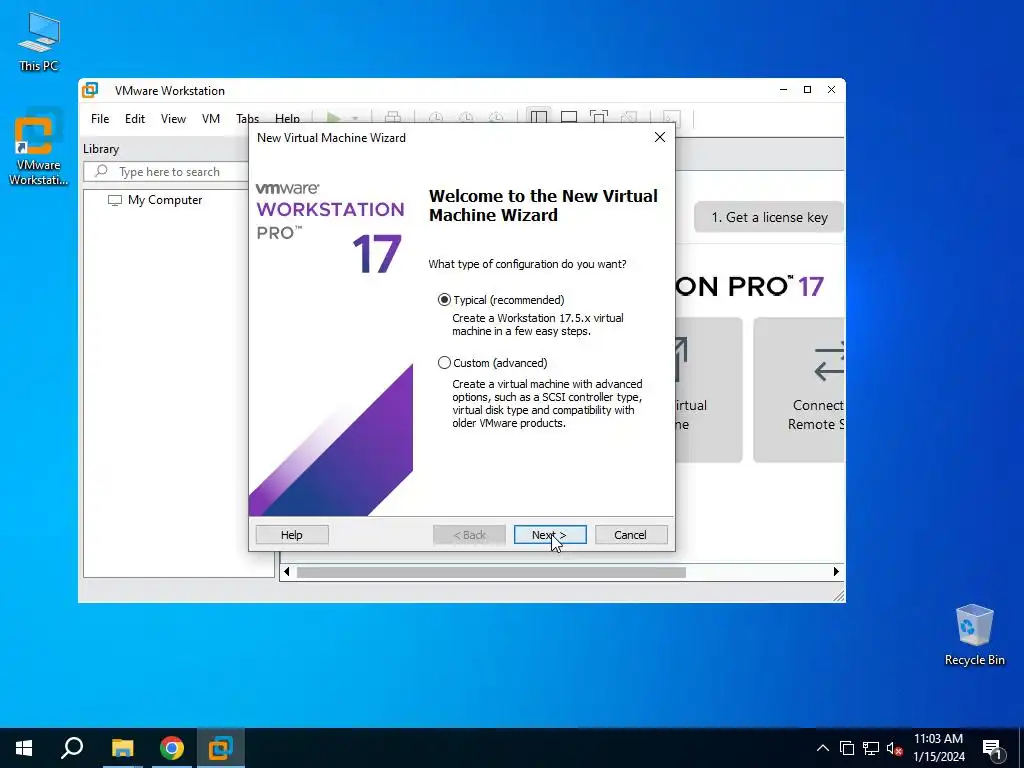The image size is (1024, 768).
Task: Open the notification center icon
Action: [992, 749]
